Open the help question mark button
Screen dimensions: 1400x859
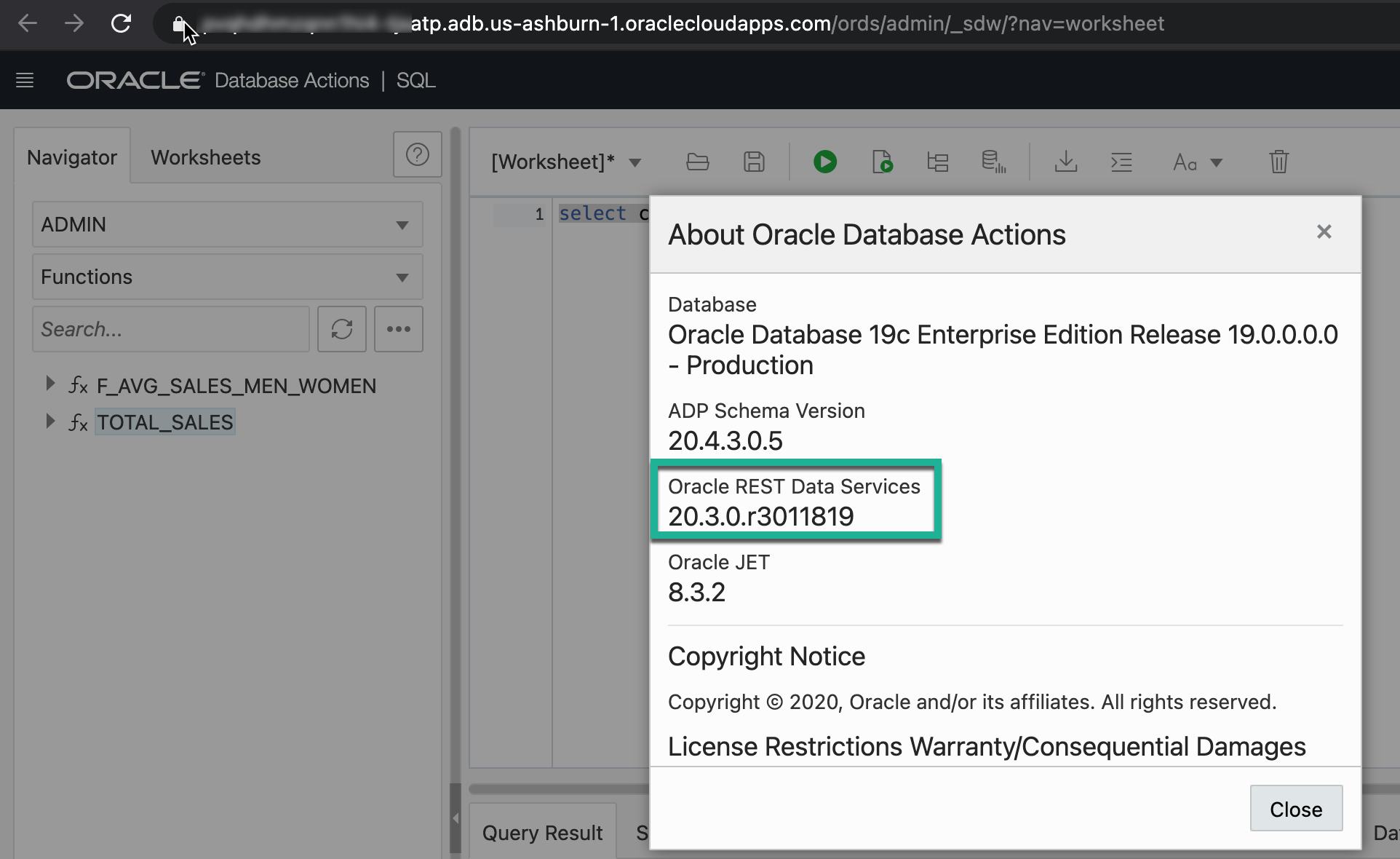[418, 154]
